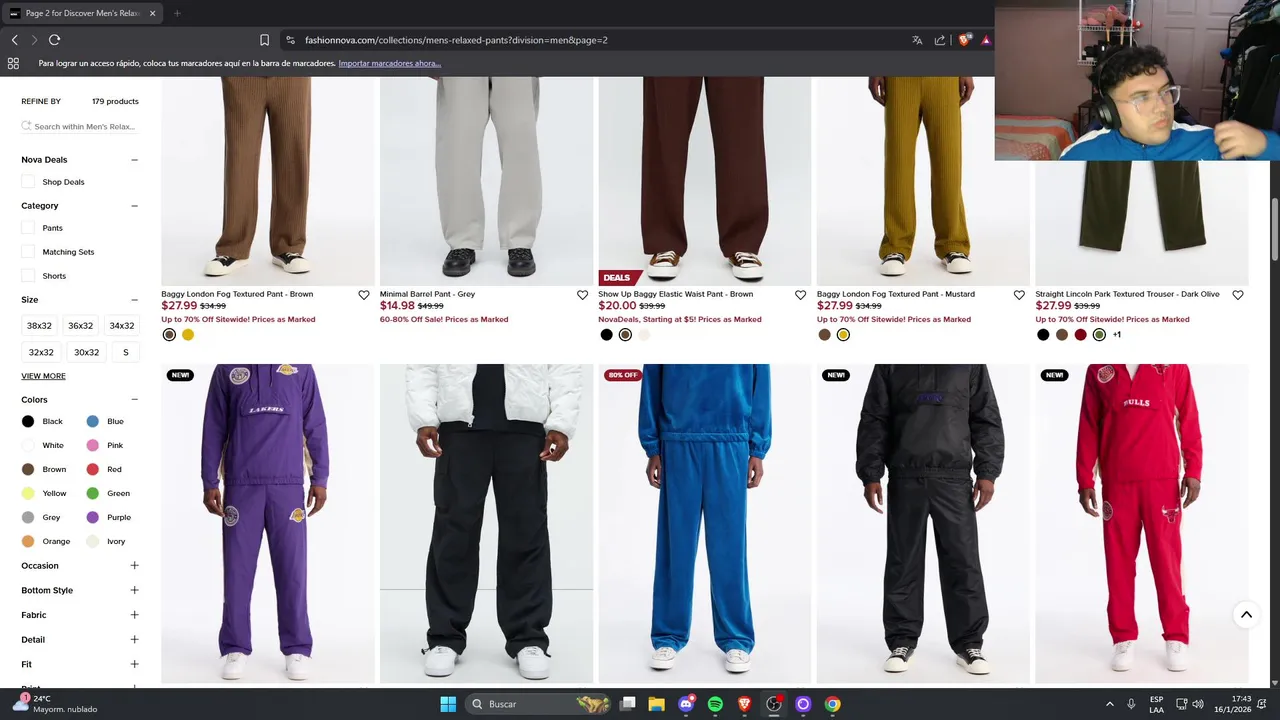Viewport: 1280px width, 720px height.
Task: Open Straight Lincoln Park Textured Trouser title
Action: pos(1127,294)
